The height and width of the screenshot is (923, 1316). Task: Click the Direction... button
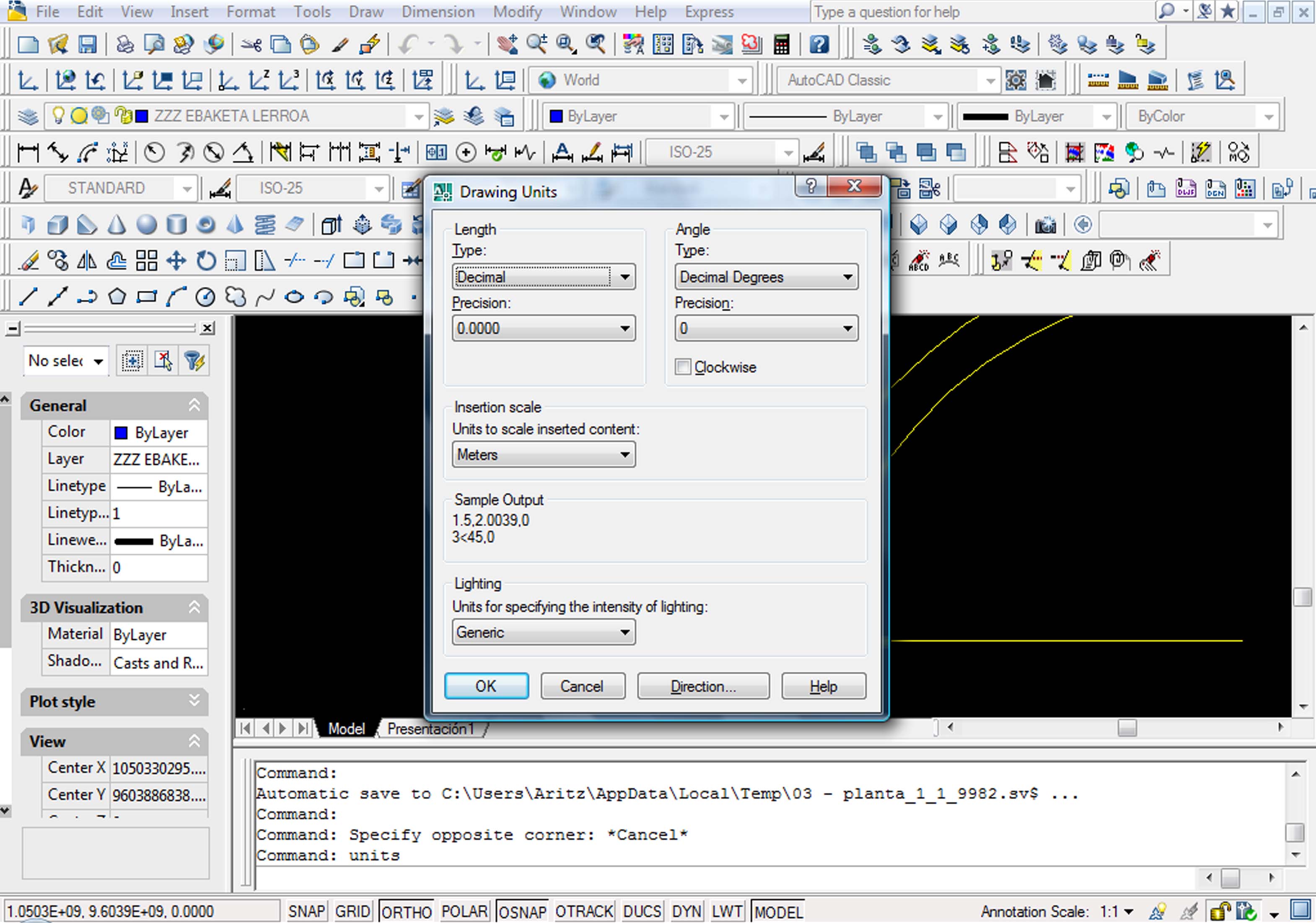703,686
